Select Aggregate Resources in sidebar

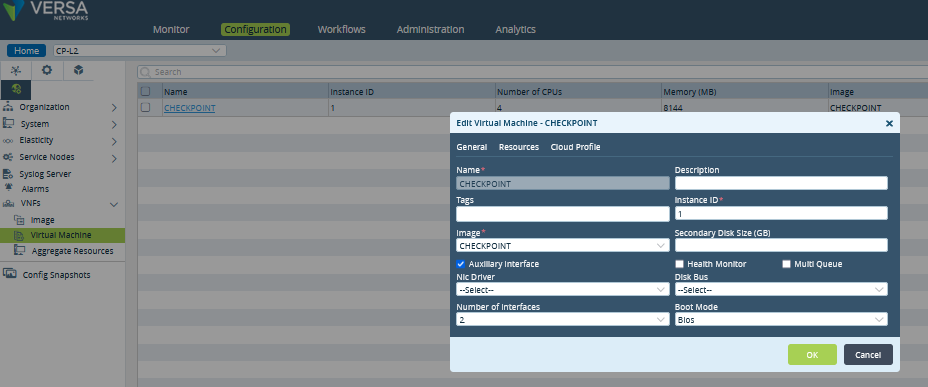72,250
